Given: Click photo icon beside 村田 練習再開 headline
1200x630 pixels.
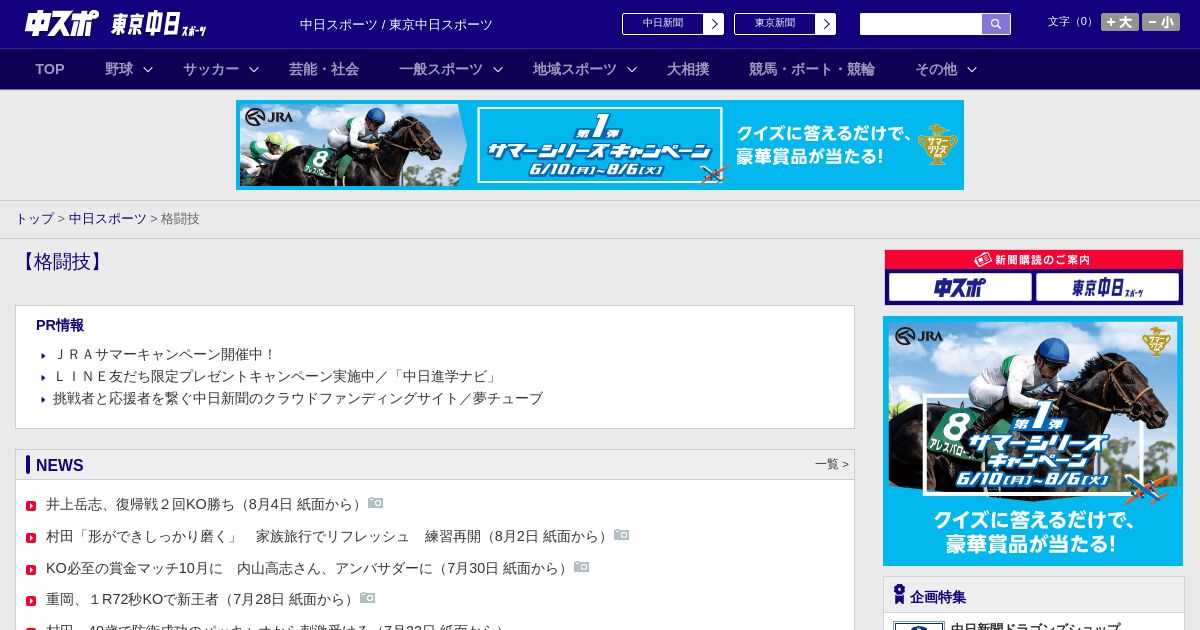Looking at the screenshot, I should (622, 535).
